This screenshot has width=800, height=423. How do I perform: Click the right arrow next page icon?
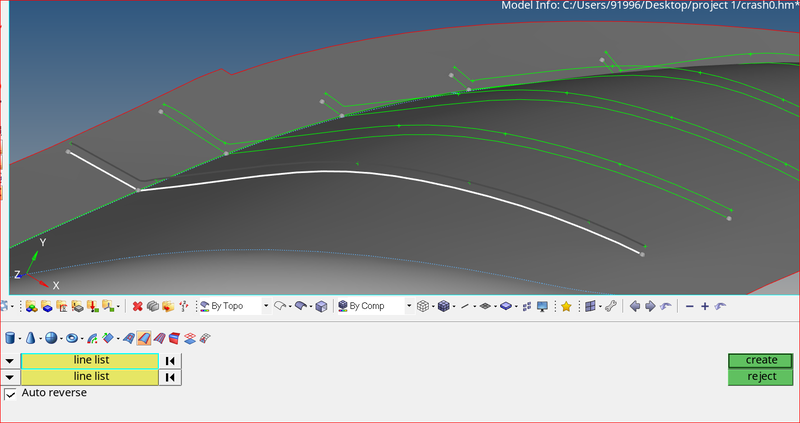click(x=651, y=306)
